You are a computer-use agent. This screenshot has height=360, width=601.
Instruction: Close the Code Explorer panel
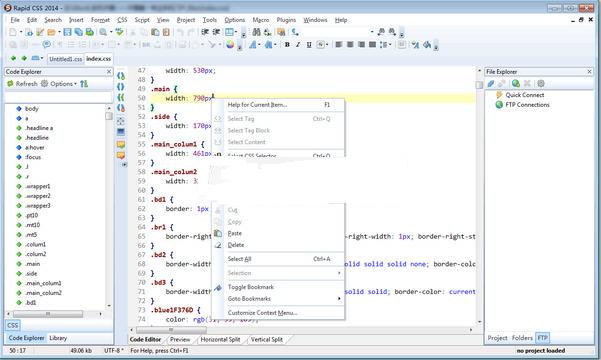109,72
